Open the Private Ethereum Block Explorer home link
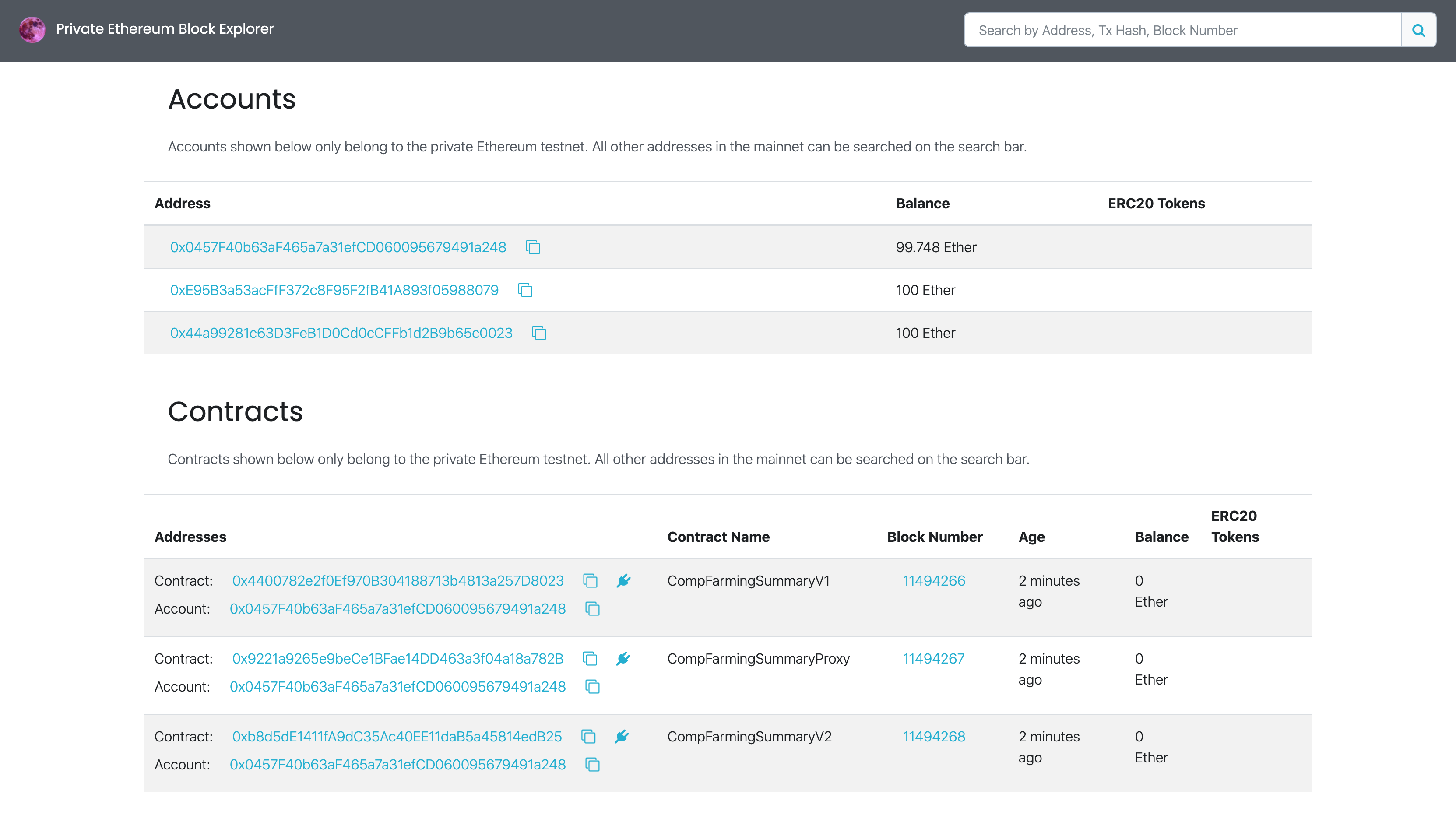Screen dimensions: 1456x829 (165, 29)
